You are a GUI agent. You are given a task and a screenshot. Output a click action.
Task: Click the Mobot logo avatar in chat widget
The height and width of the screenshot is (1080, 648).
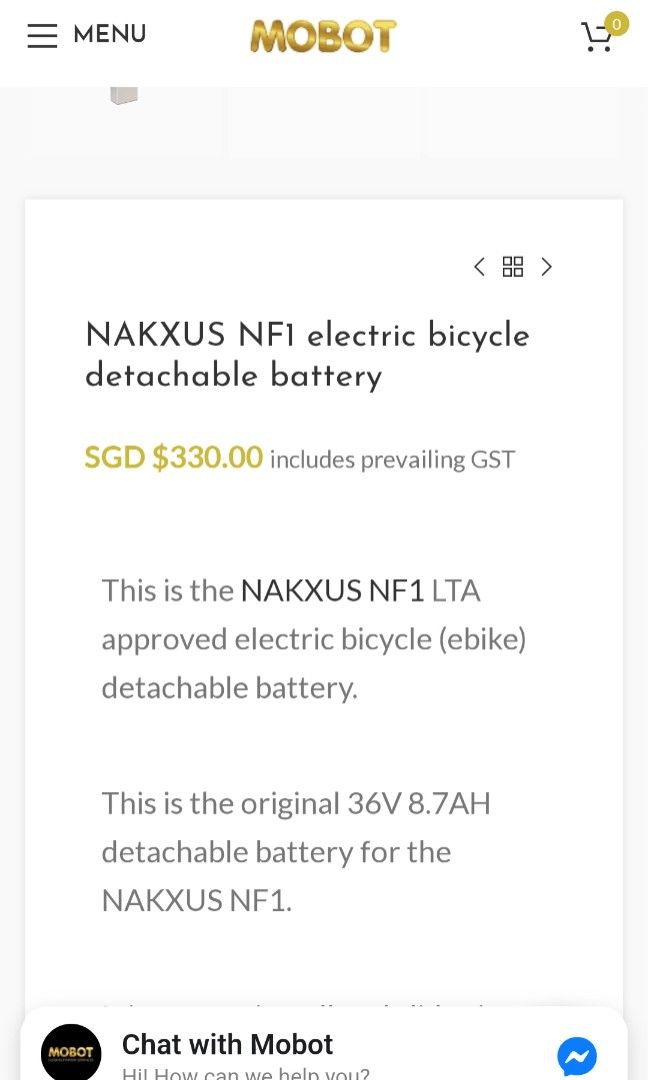pos(70,1052)
